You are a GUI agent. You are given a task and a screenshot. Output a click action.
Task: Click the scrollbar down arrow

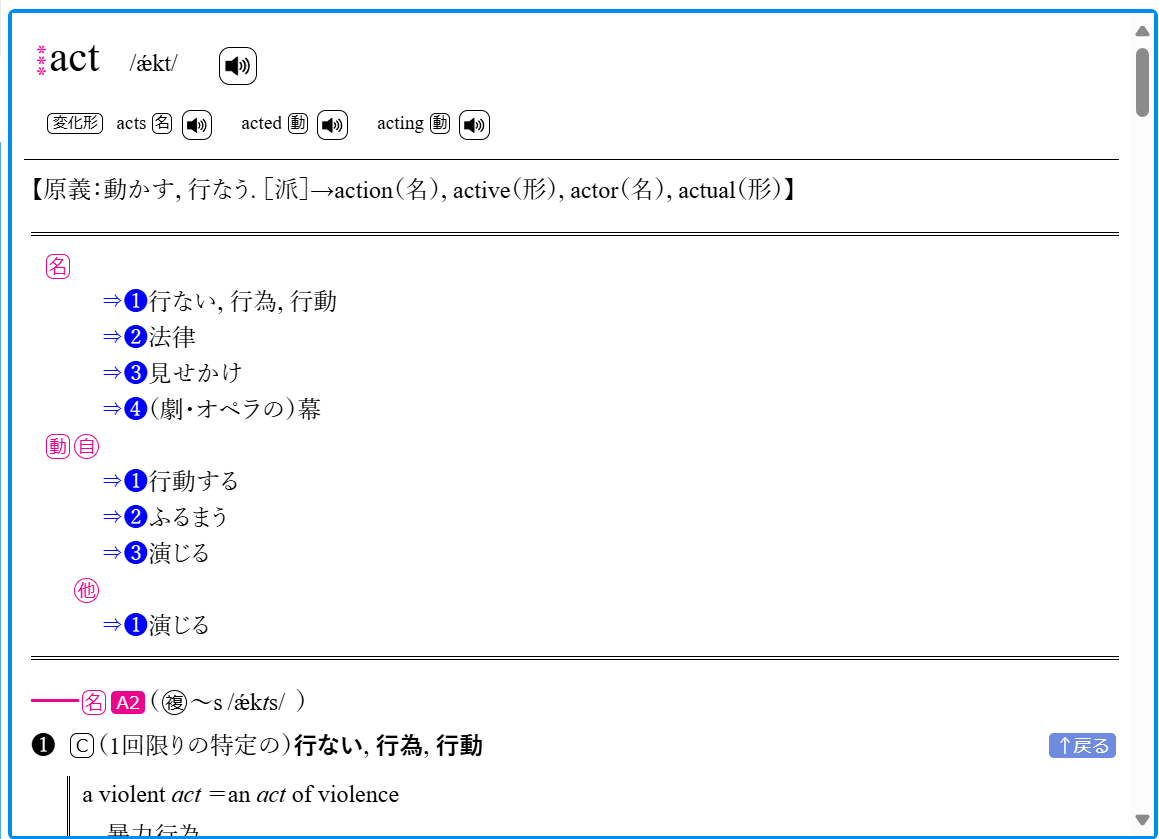coord(1143,819)
